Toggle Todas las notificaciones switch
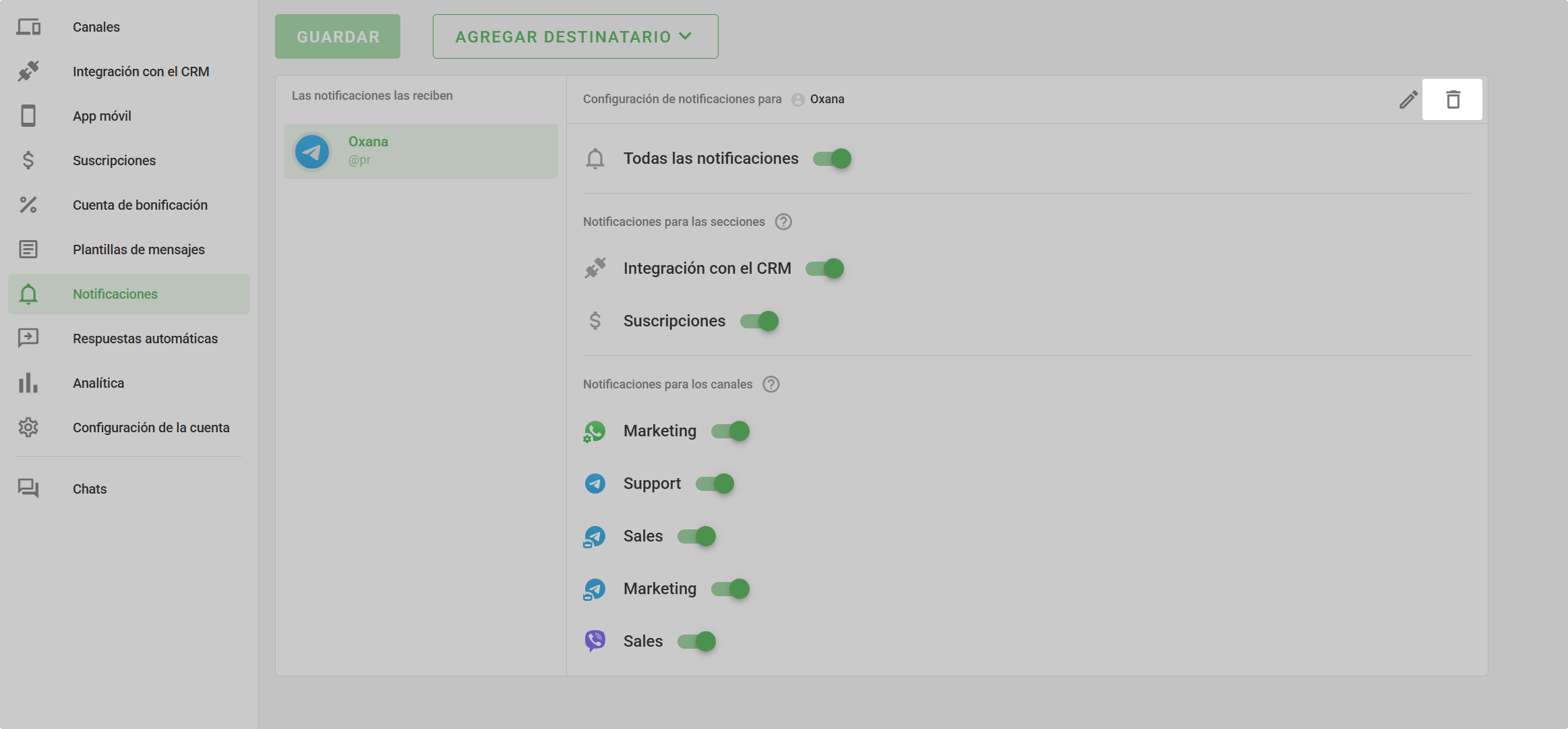The image size is (1568, 729). click(x=832, y=158)
